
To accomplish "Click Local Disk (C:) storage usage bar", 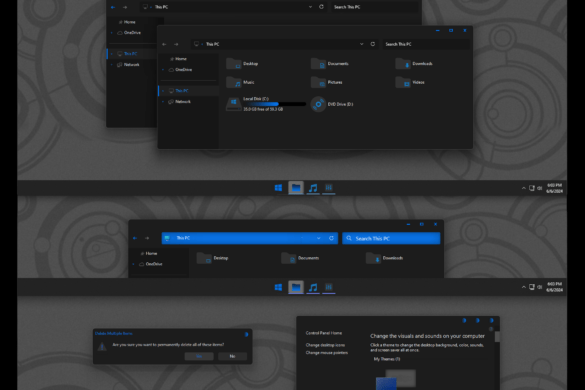I will tap(274, 104).
